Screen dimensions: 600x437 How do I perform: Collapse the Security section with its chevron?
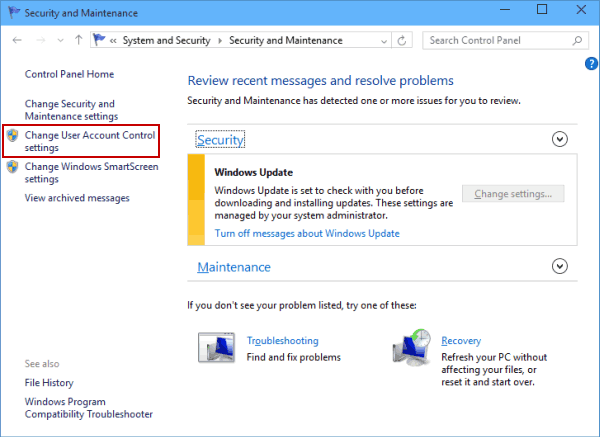pyautogui.click(x=559, y=139)
